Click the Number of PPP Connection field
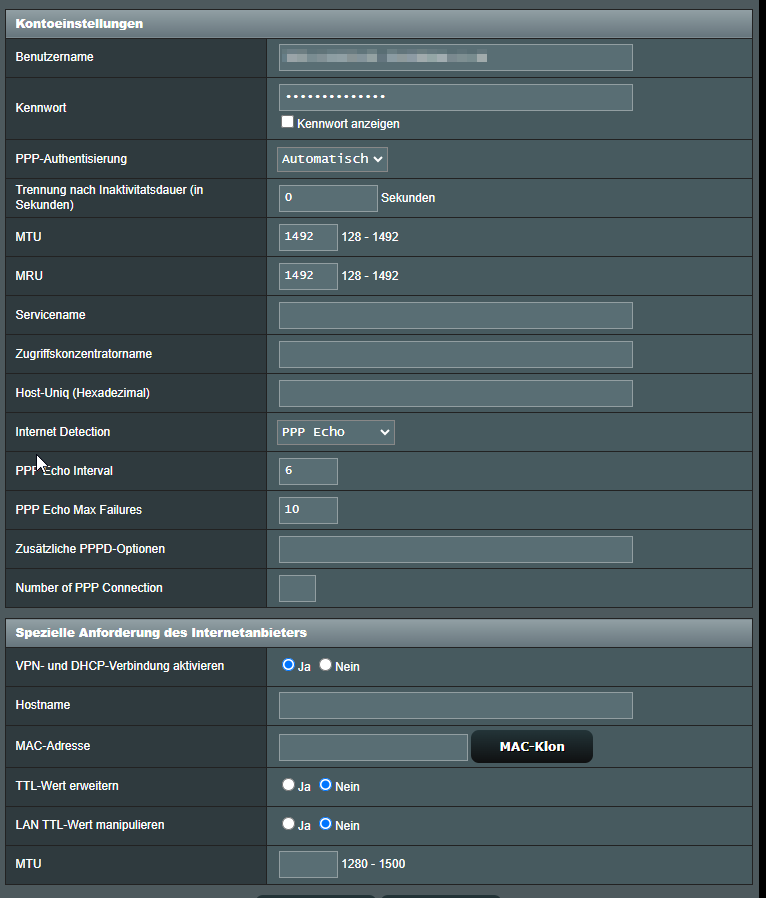 297,588
